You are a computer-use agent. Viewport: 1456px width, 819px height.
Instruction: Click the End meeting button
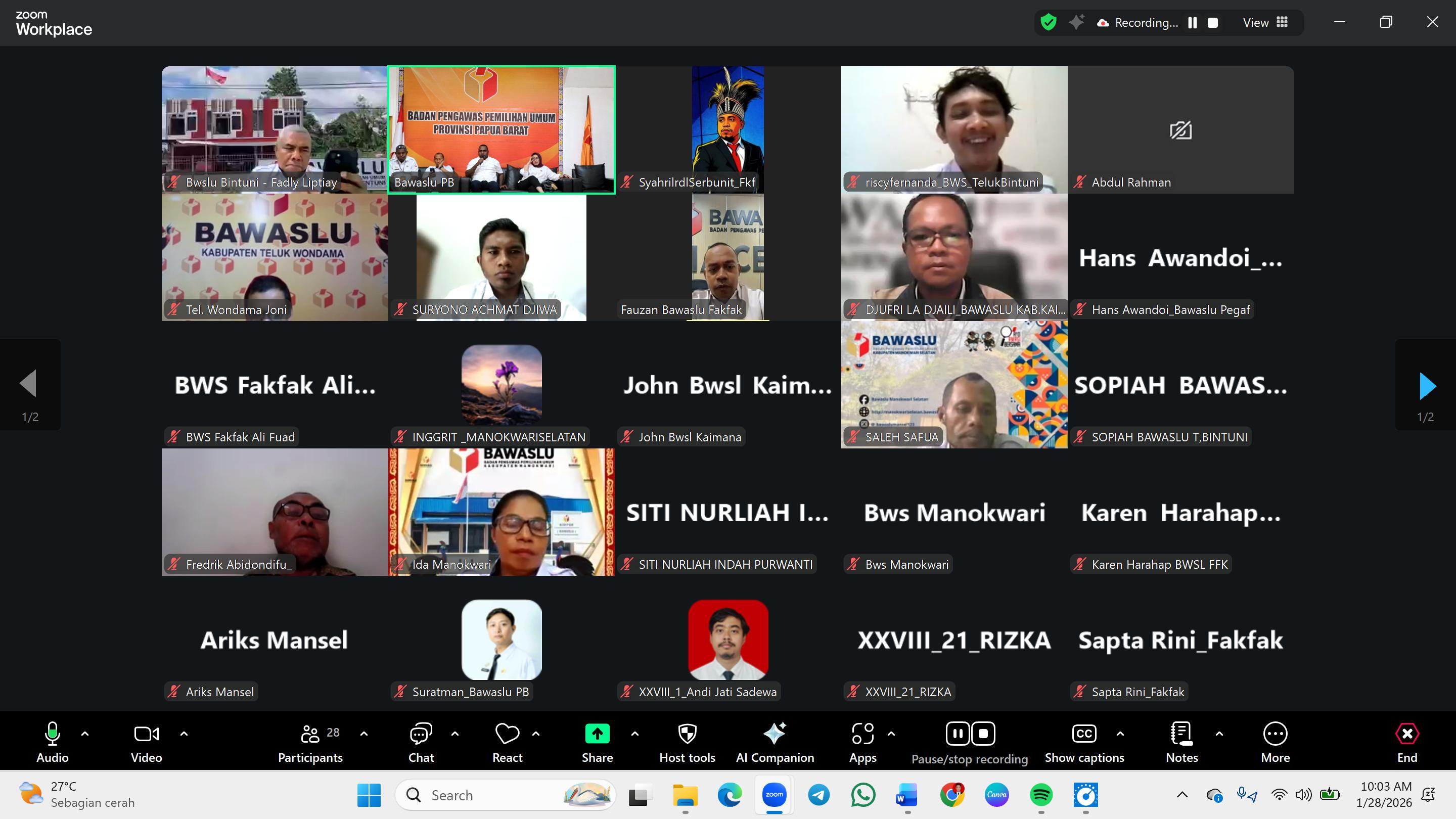1407,734
